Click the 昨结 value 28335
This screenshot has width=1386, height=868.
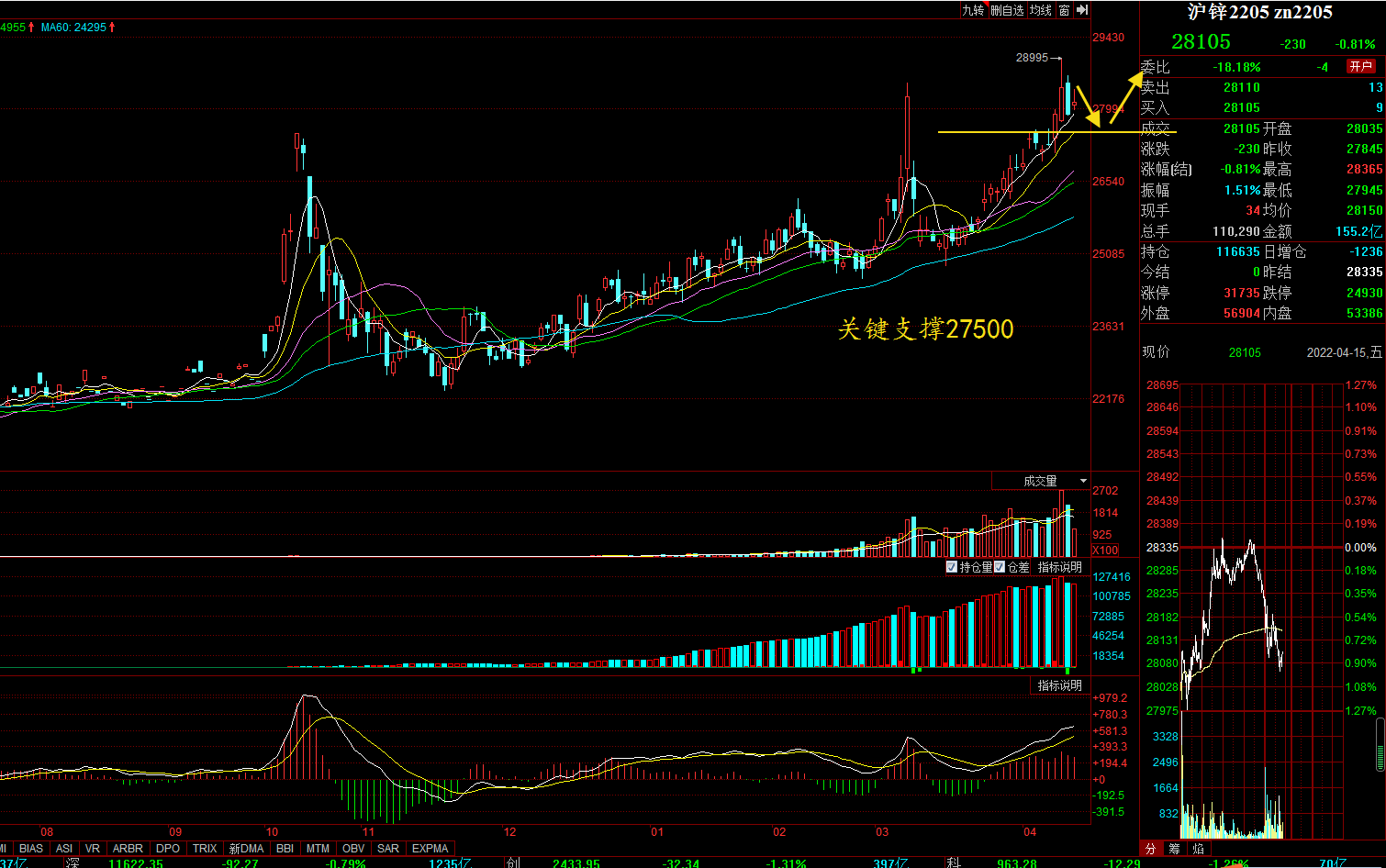tap(1365, 272)
